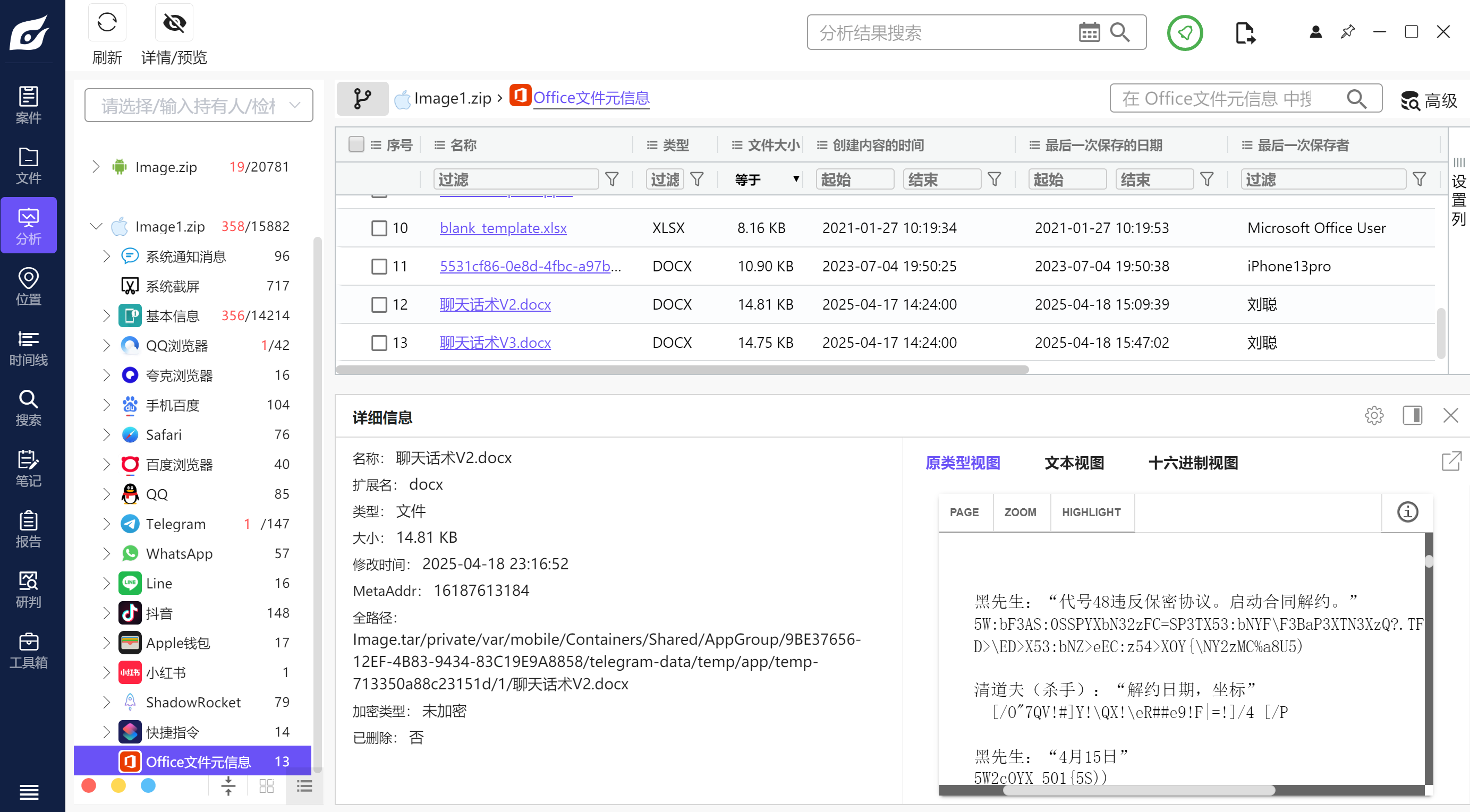The image size is (1470, 812).
Task: Click the Office文件元信息 breadcrumb link
Action: click(x=591, y=98)
